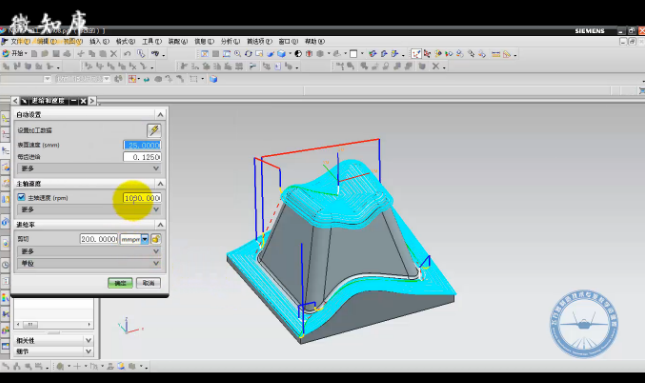Collapse the spindle speed section
The width and height of the screenshot is (645, 383).
point(160,183)
